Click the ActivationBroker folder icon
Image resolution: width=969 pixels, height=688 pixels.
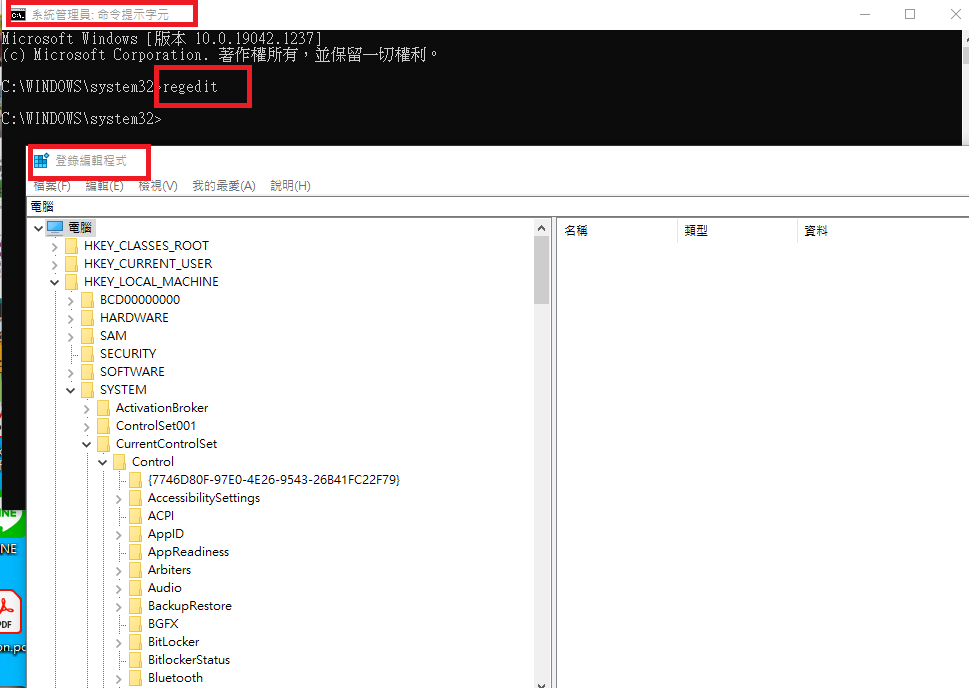pyautogui.click(x=103, y=408)
